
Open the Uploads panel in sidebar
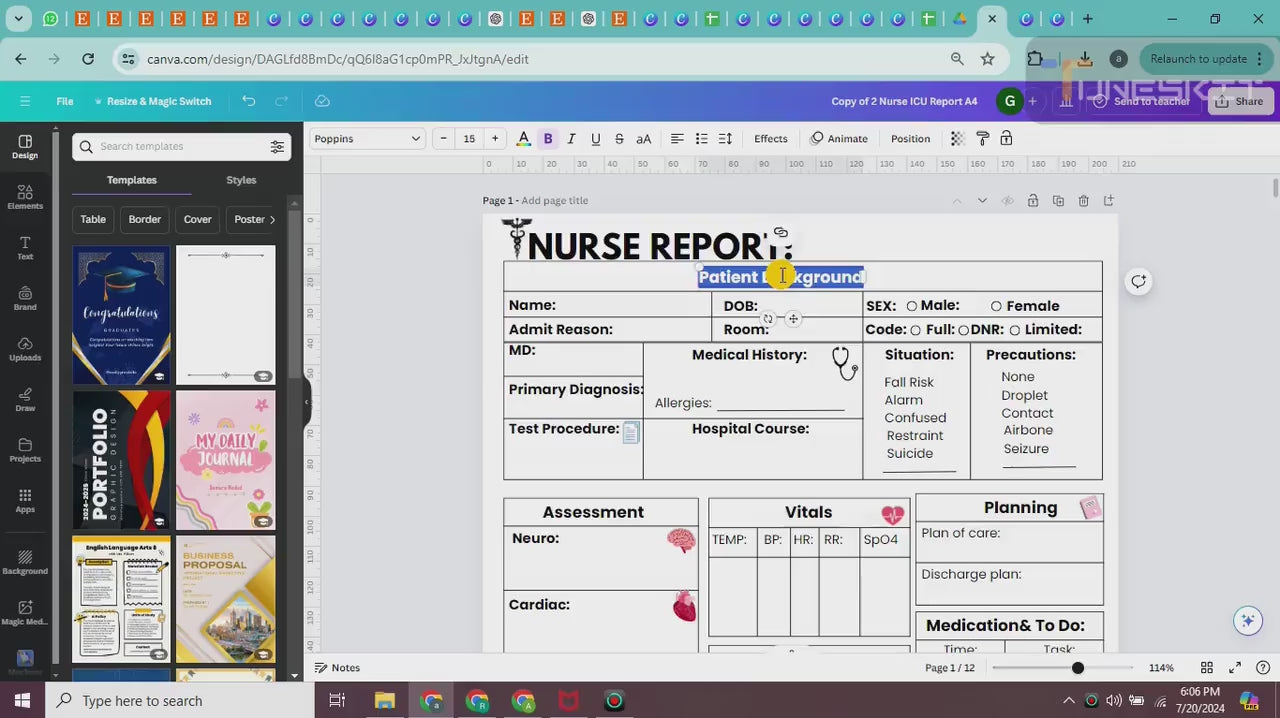[25, 349]
